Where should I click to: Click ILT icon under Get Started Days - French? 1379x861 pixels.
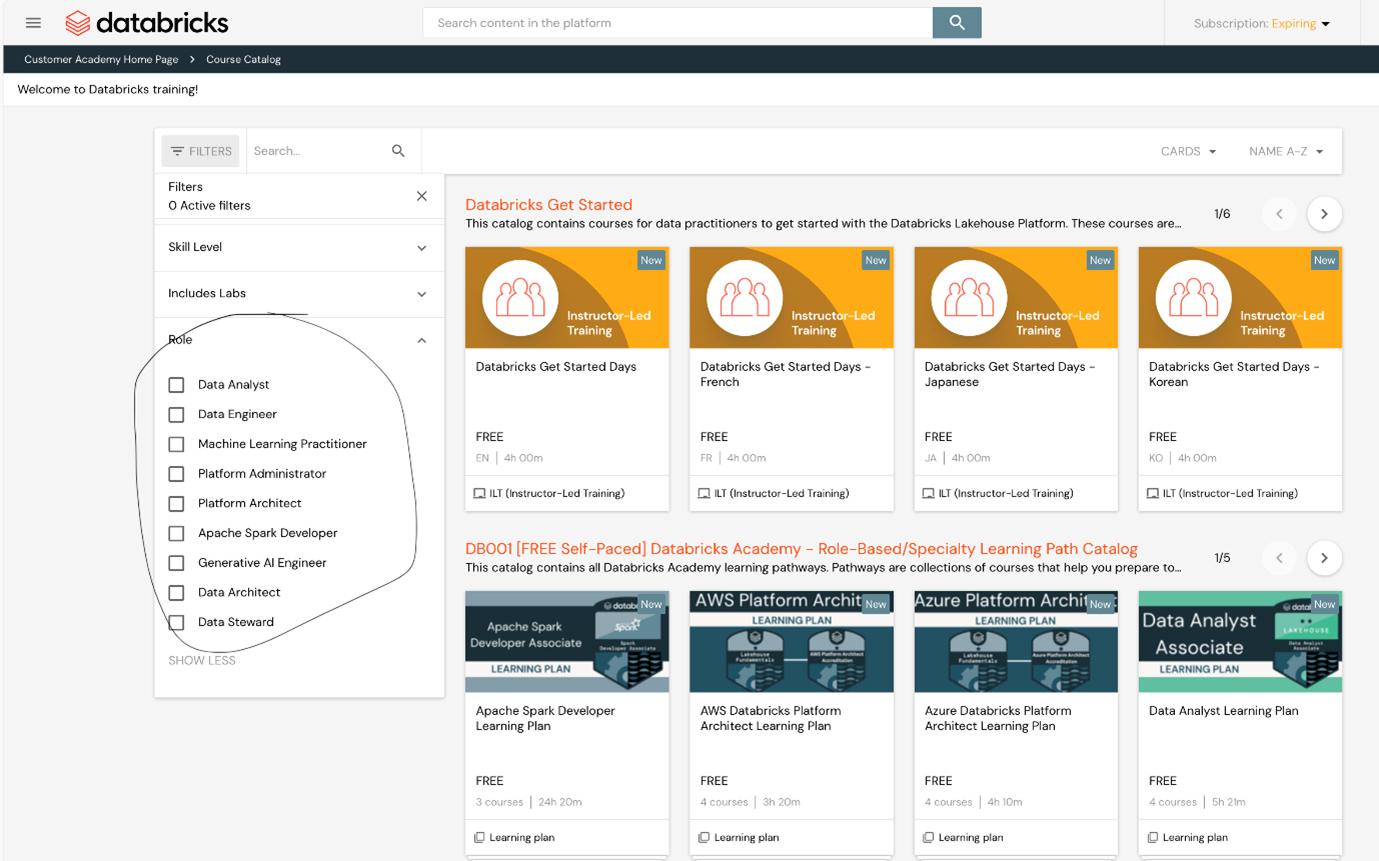704,493
